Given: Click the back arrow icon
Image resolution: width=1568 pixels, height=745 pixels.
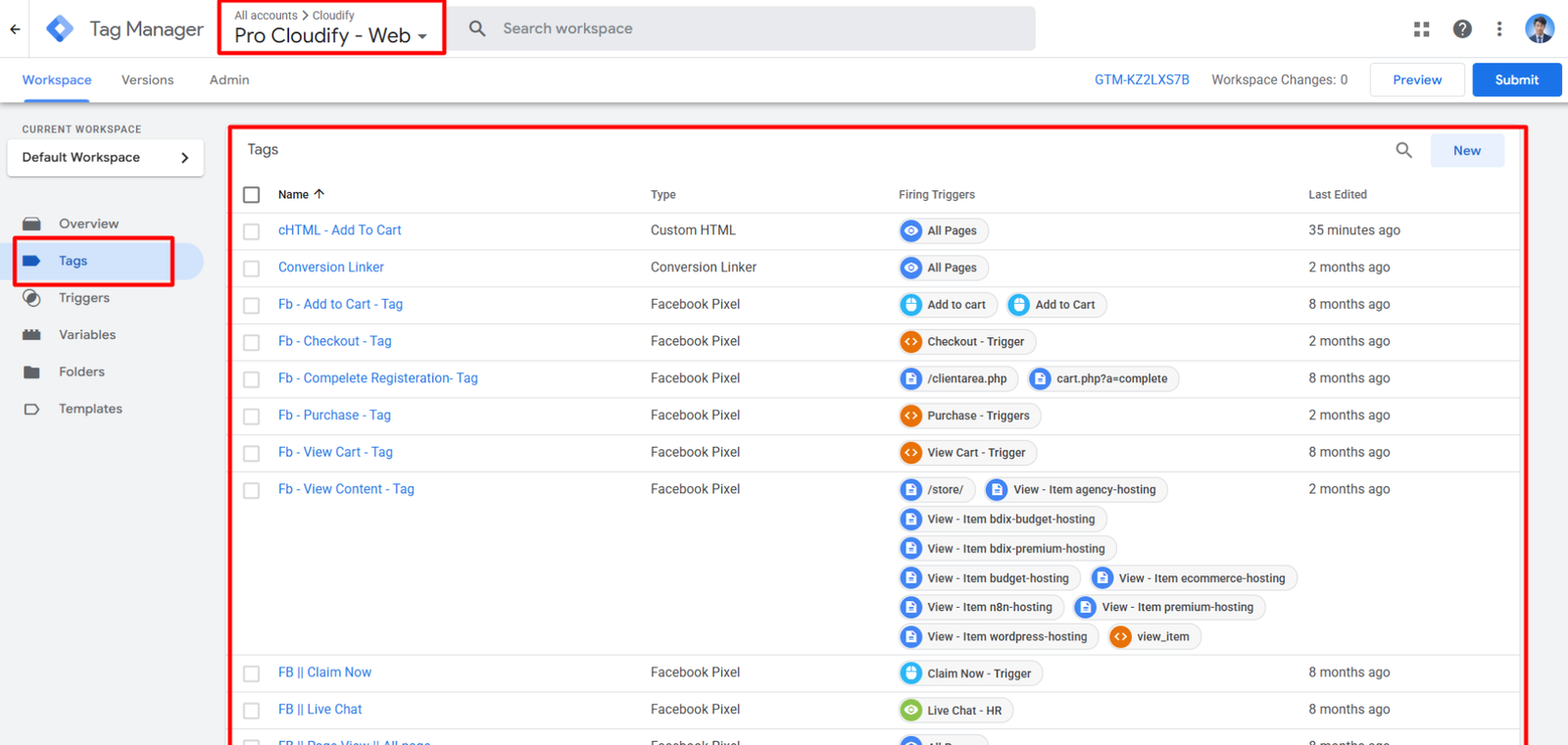Looking at the screenshot, I should pyautogui.click(x=15, y=29).
